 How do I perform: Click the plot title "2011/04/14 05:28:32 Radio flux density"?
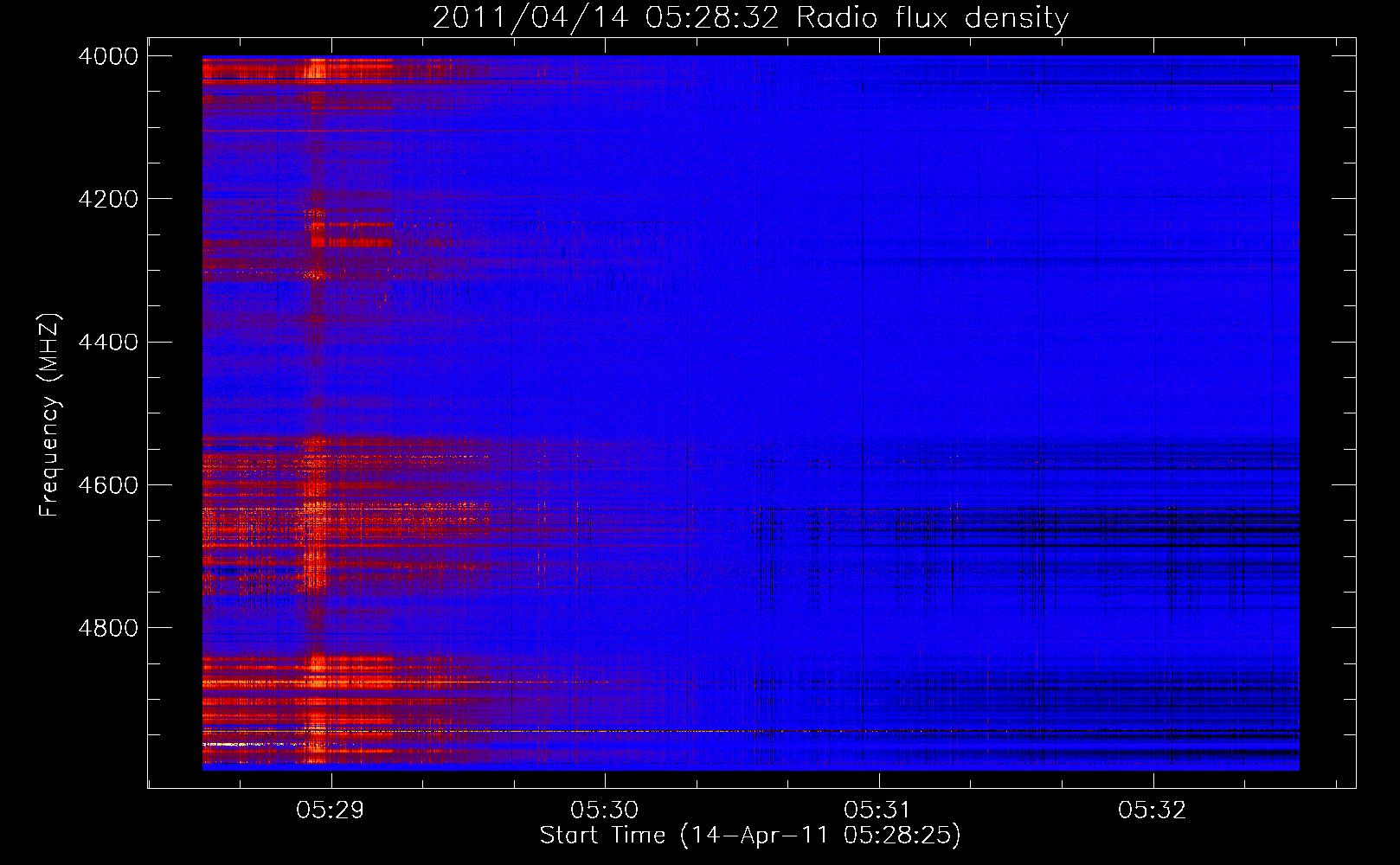pyautogui.click(x=751, y=17)
